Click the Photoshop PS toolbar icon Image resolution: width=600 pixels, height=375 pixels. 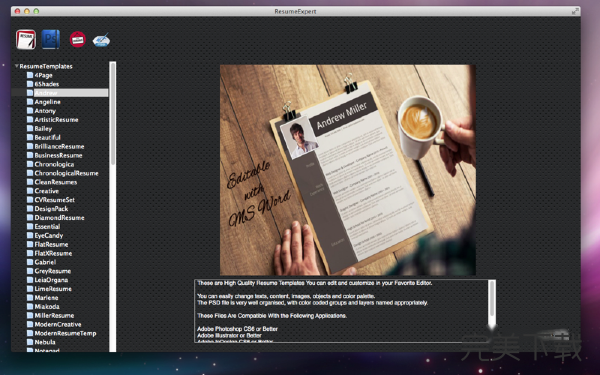51,39
